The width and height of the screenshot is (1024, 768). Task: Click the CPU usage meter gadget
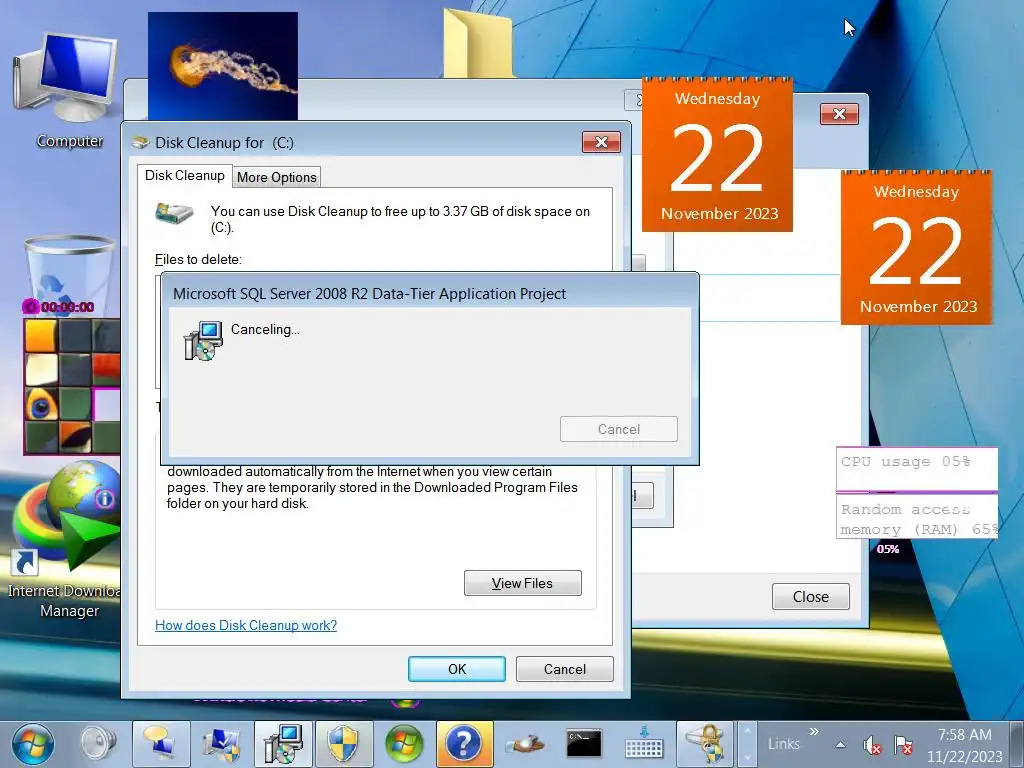click(916, 469)
